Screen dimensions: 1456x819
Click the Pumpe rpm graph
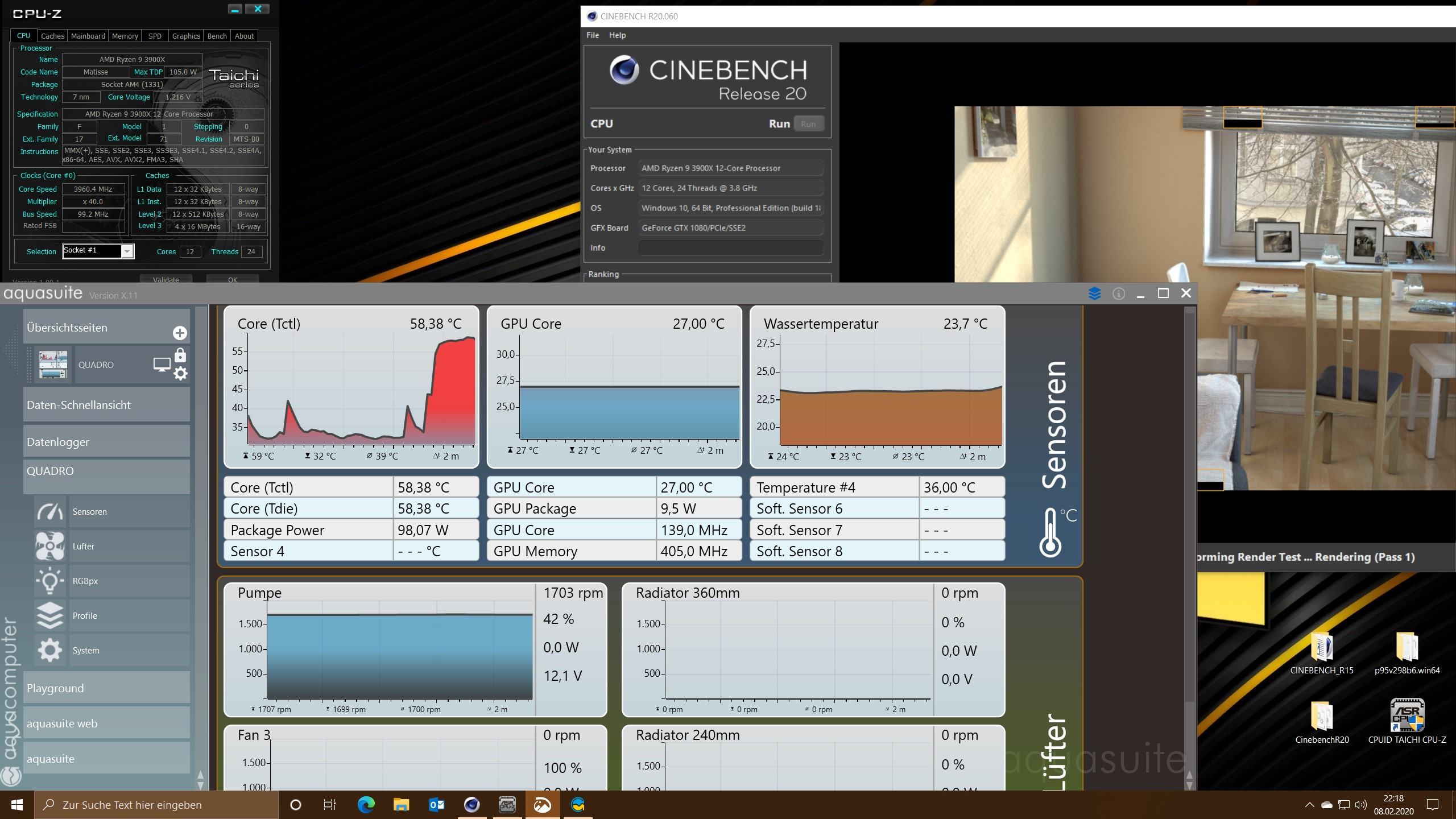(x=399, y=648)
